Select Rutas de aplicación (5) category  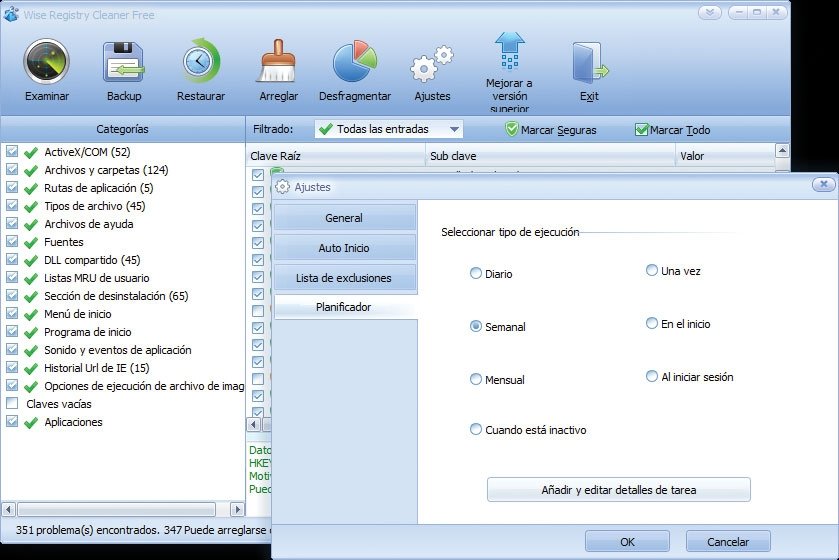click(98, 188)
